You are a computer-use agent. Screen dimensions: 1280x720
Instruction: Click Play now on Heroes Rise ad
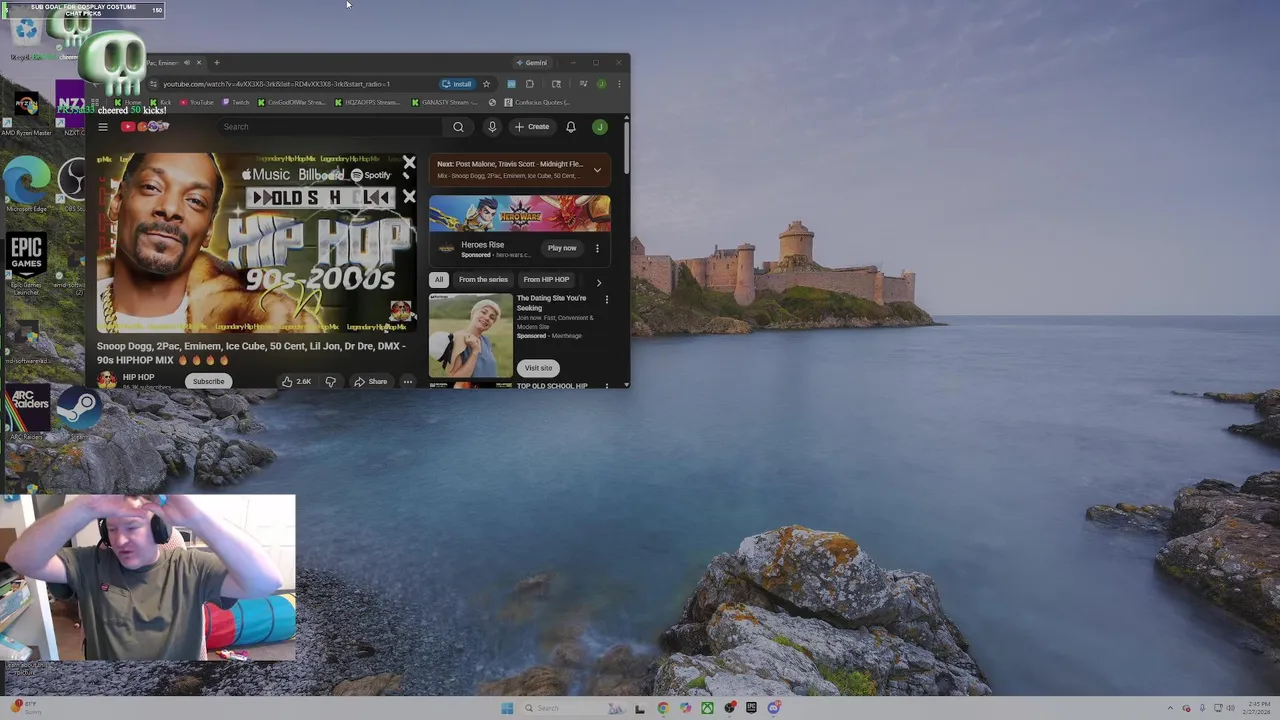click(x=562, y=248)
